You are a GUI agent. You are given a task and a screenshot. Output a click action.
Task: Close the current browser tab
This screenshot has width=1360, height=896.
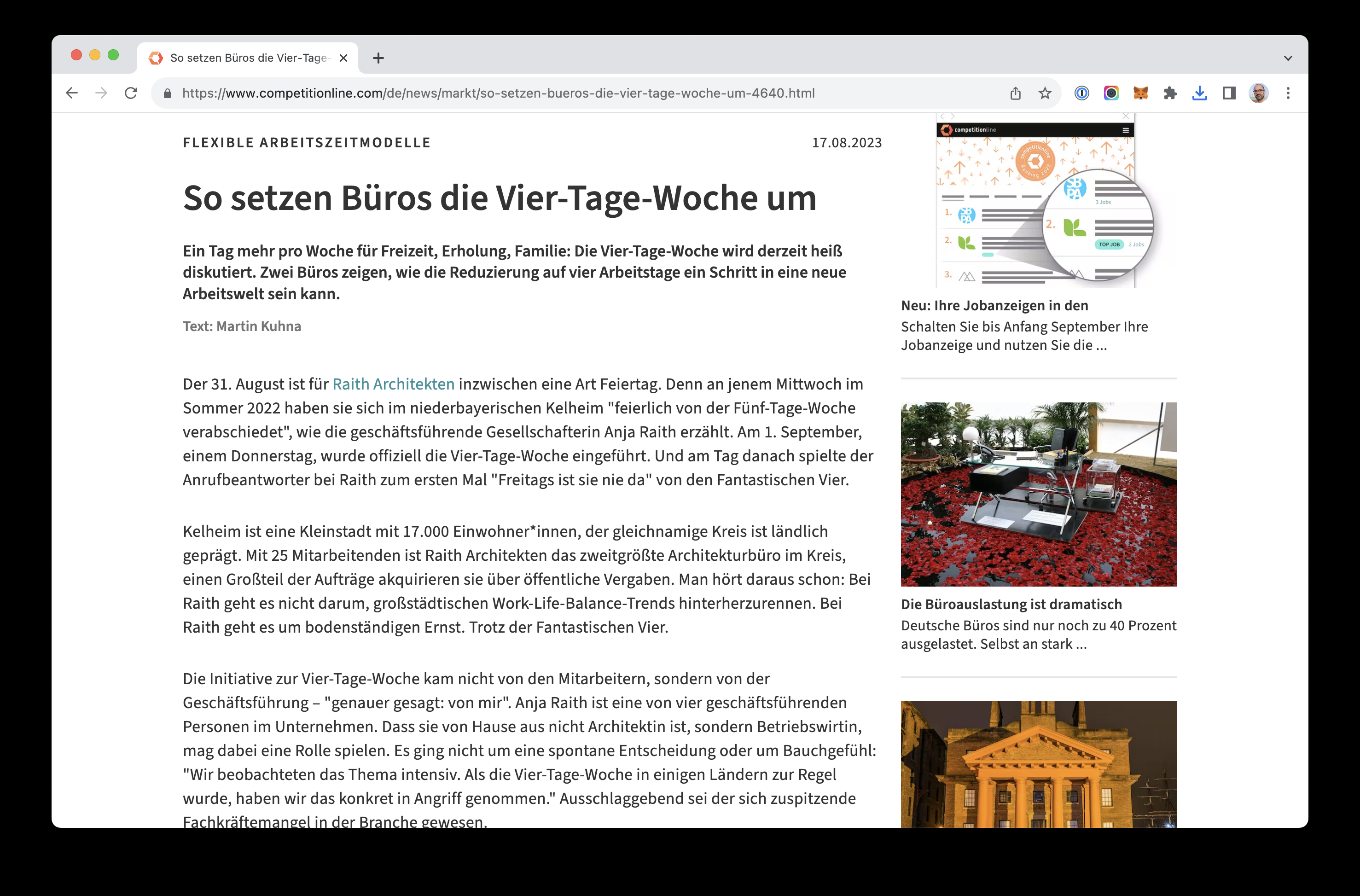(343, 58)
